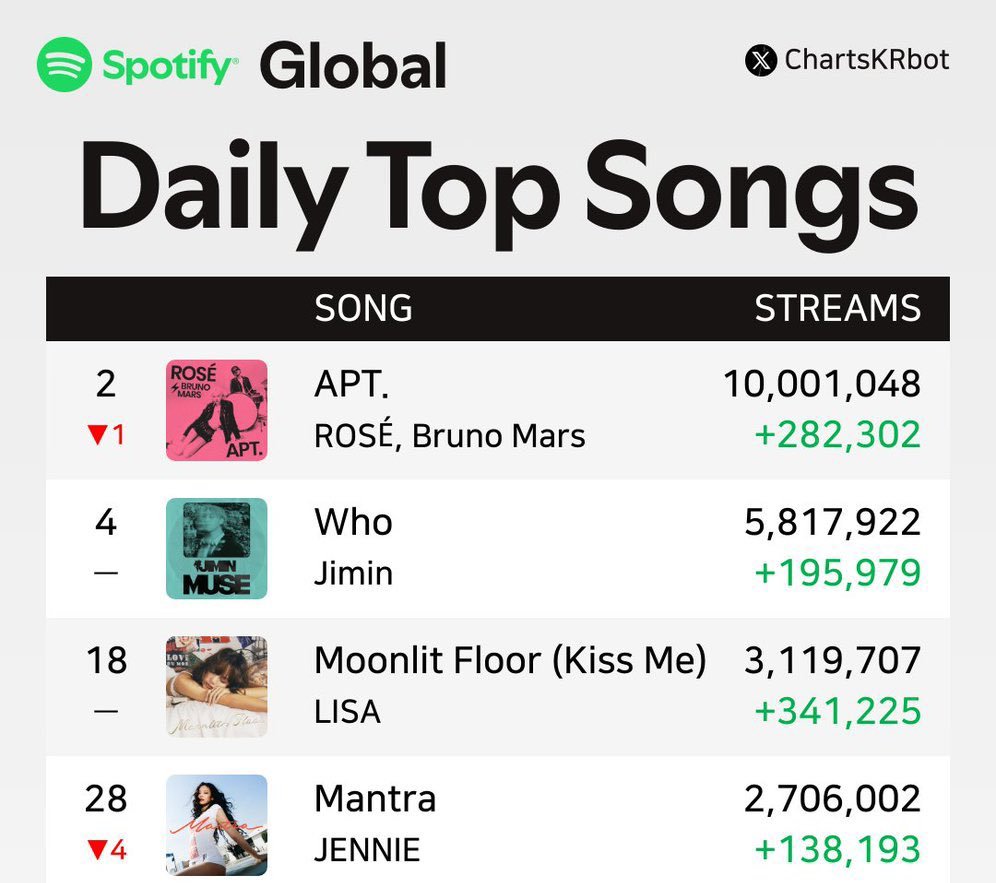Click the X logo beside ChartsKRbot
The width and height of the screenshot is (996, 883).
tap(761, 61)
